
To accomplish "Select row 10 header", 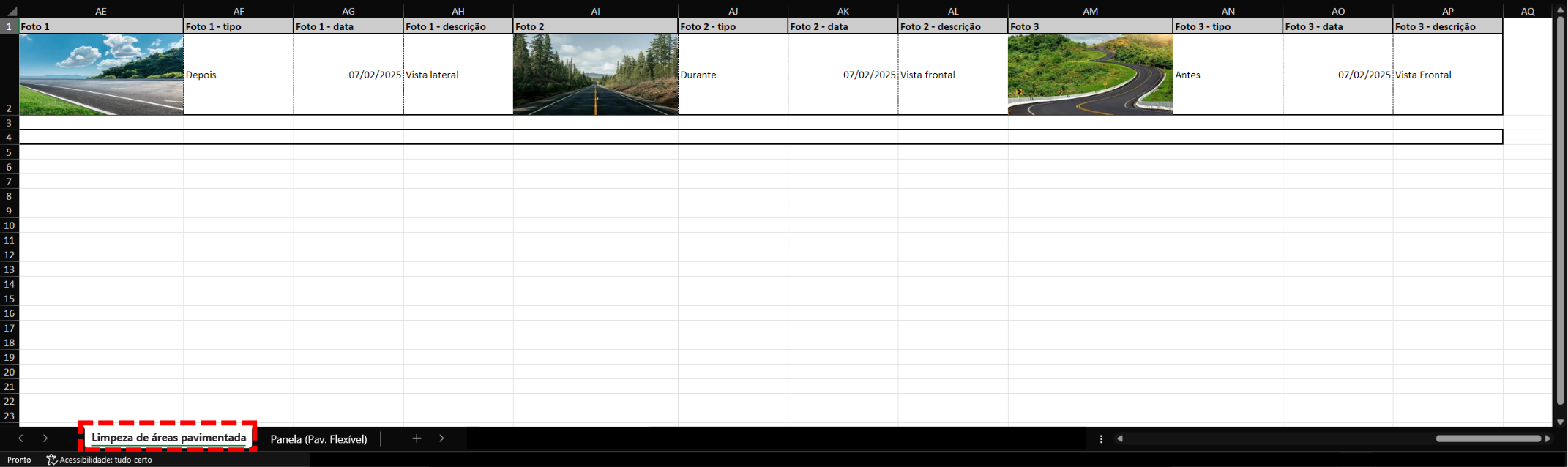I will coord(10,225).
